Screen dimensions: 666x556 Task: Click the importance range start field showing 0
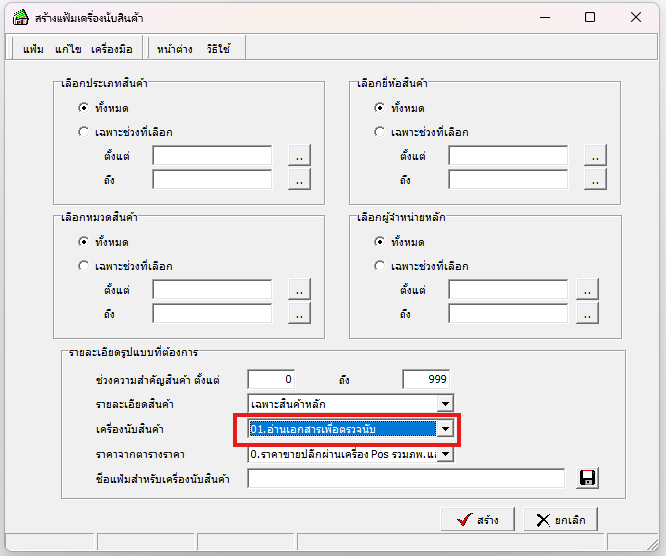[271, 379]
